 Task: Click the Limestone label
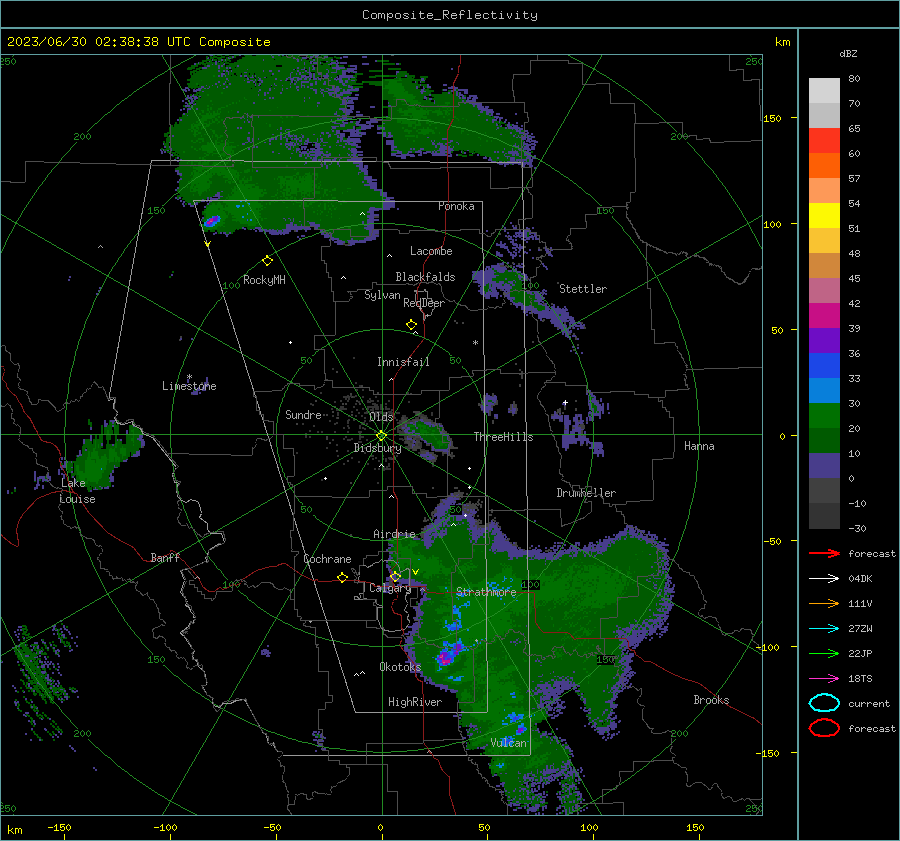[x=189, y=386]
